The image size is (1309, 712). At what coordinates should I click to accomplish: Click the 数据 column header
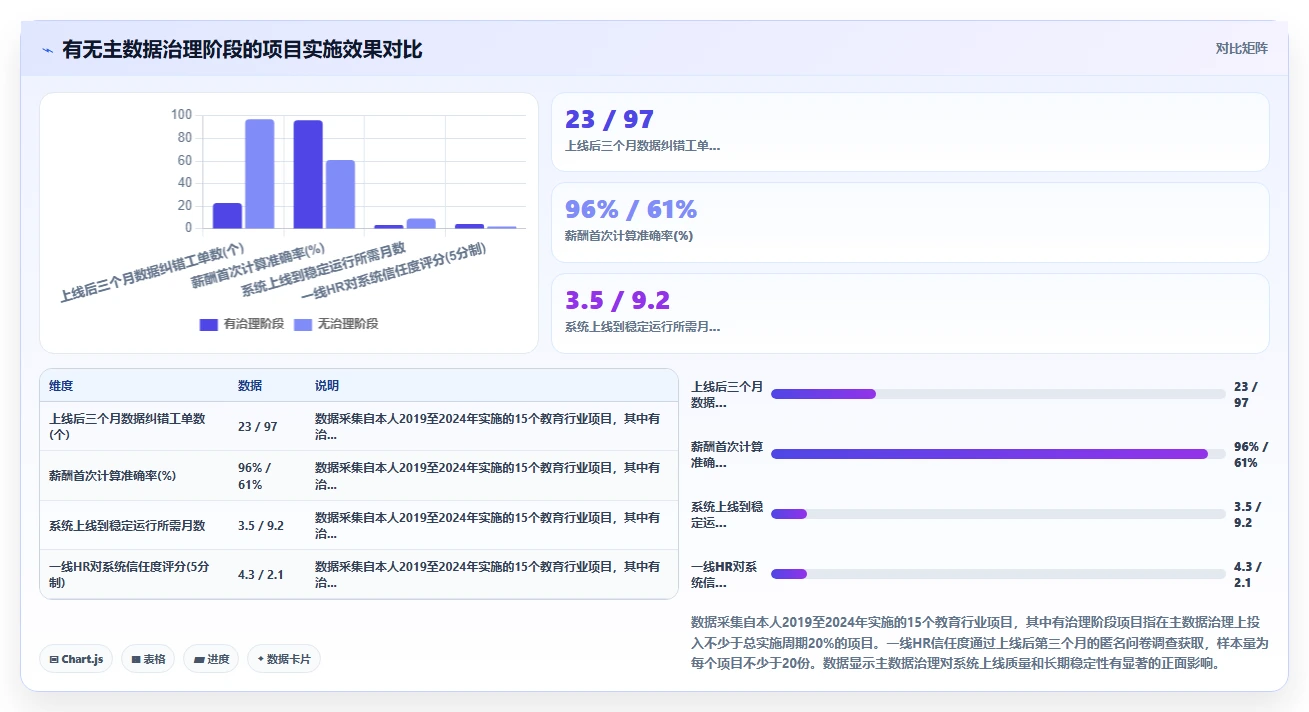[250, 386]
